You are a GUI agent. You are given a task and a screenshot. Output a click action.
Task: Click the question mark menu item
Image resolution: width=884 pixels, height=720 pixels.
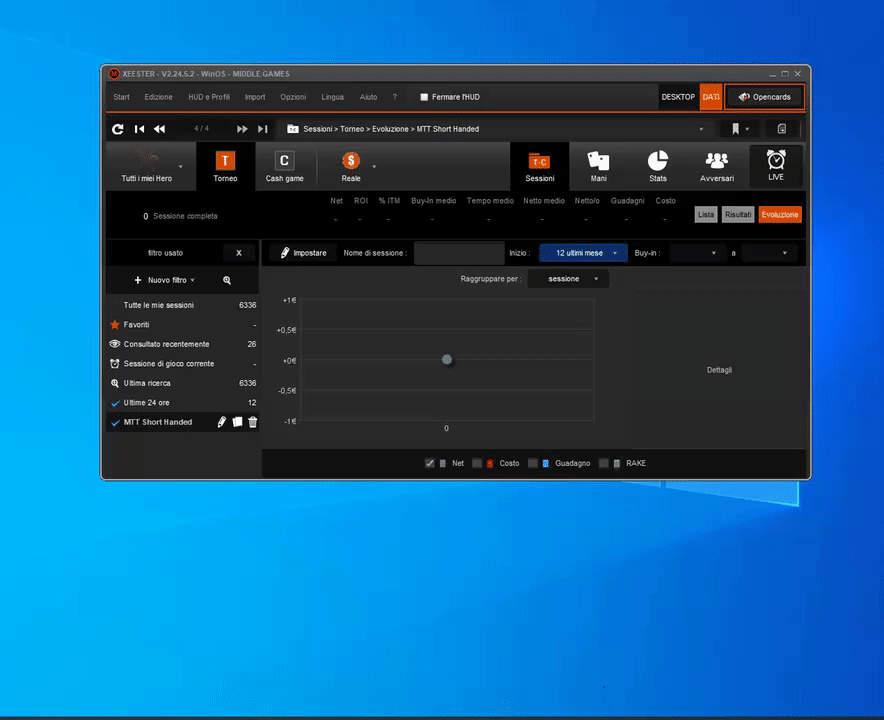tap(395, 97)
